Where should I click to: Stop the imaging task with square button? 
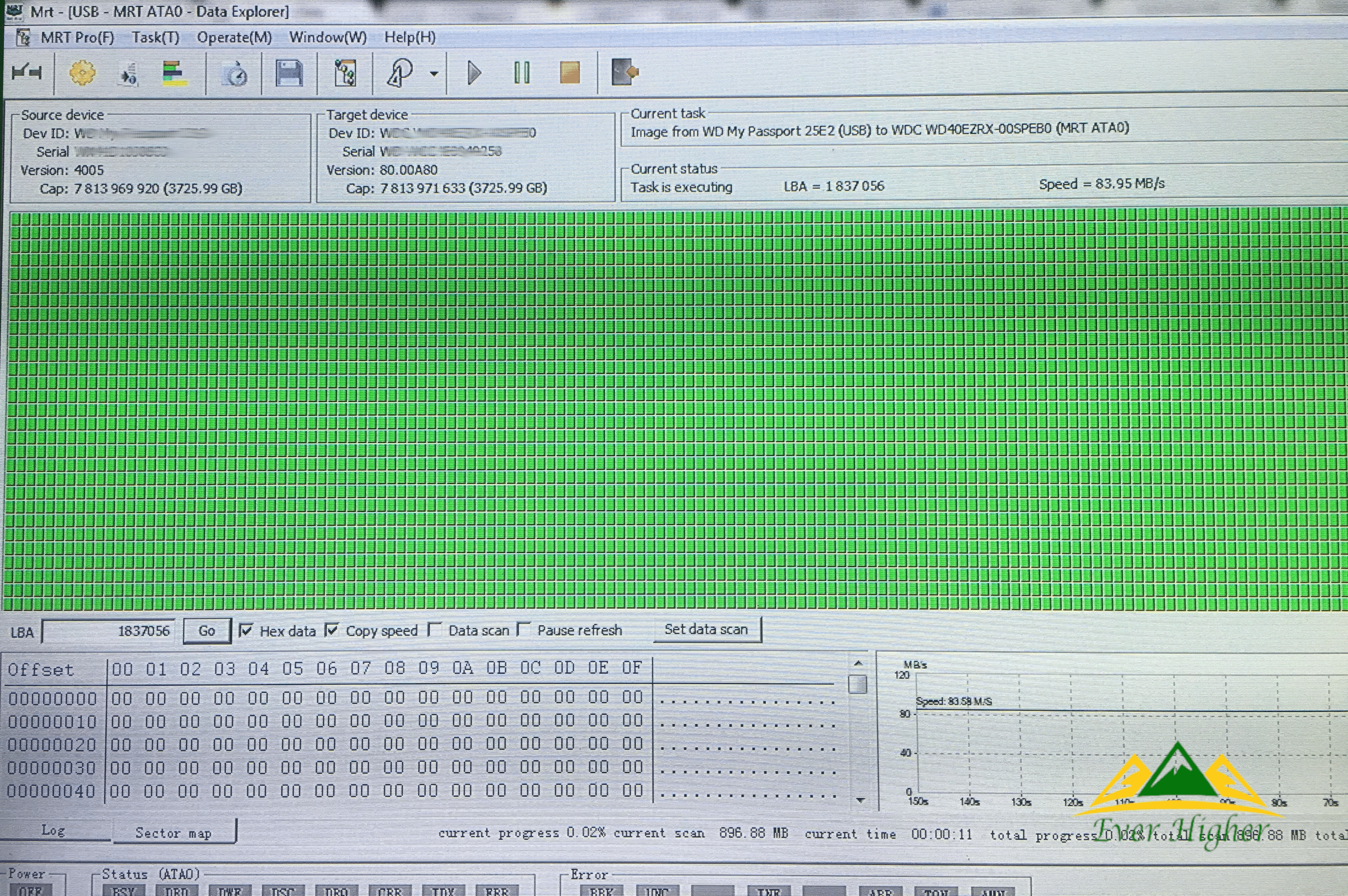pos(569,72)
